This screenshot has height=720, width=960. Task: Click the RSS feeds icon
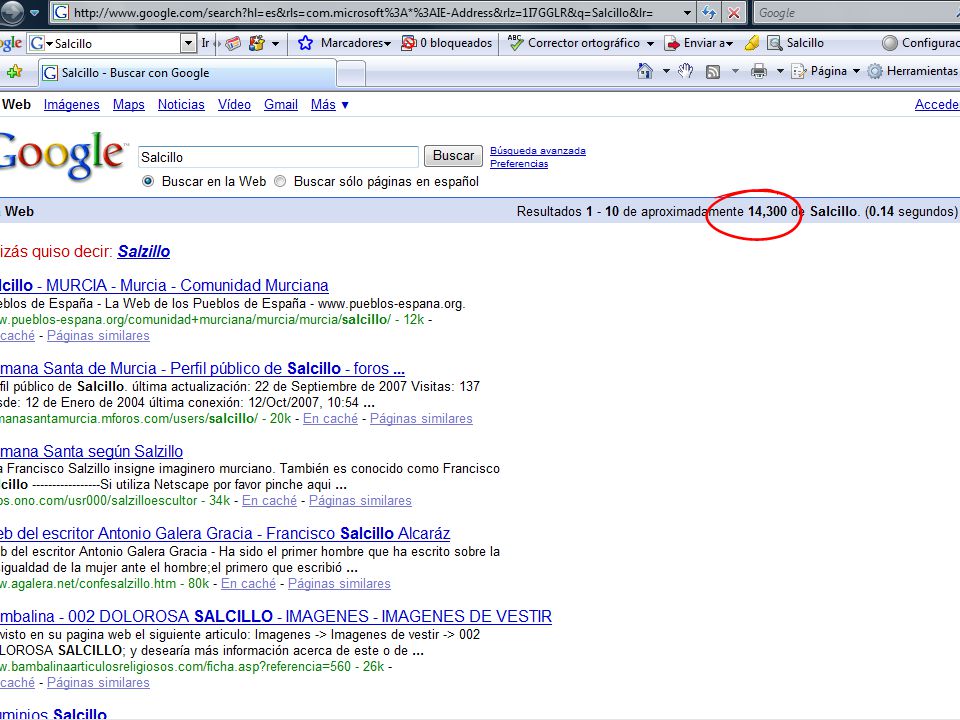pos(713,72)
